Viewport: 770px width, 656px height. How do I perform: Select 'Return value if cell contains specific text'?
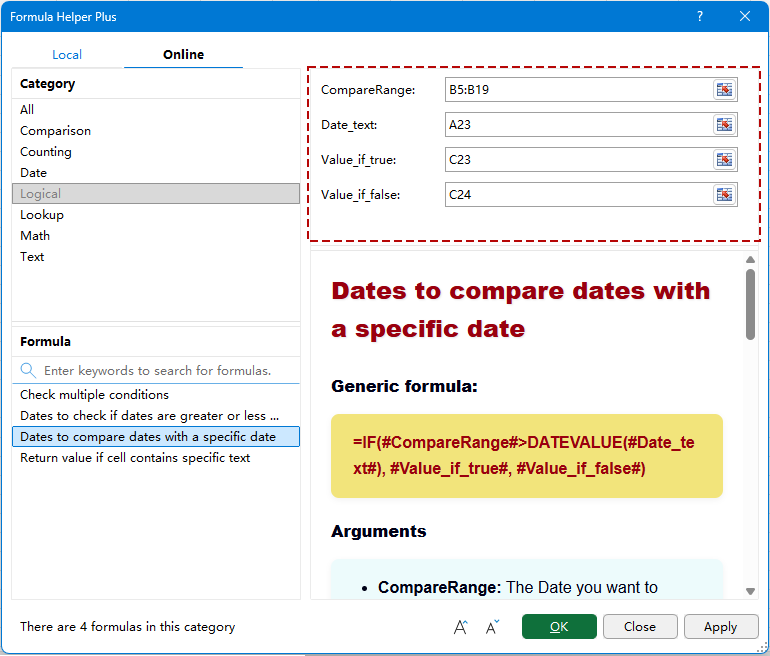(156, 458)
